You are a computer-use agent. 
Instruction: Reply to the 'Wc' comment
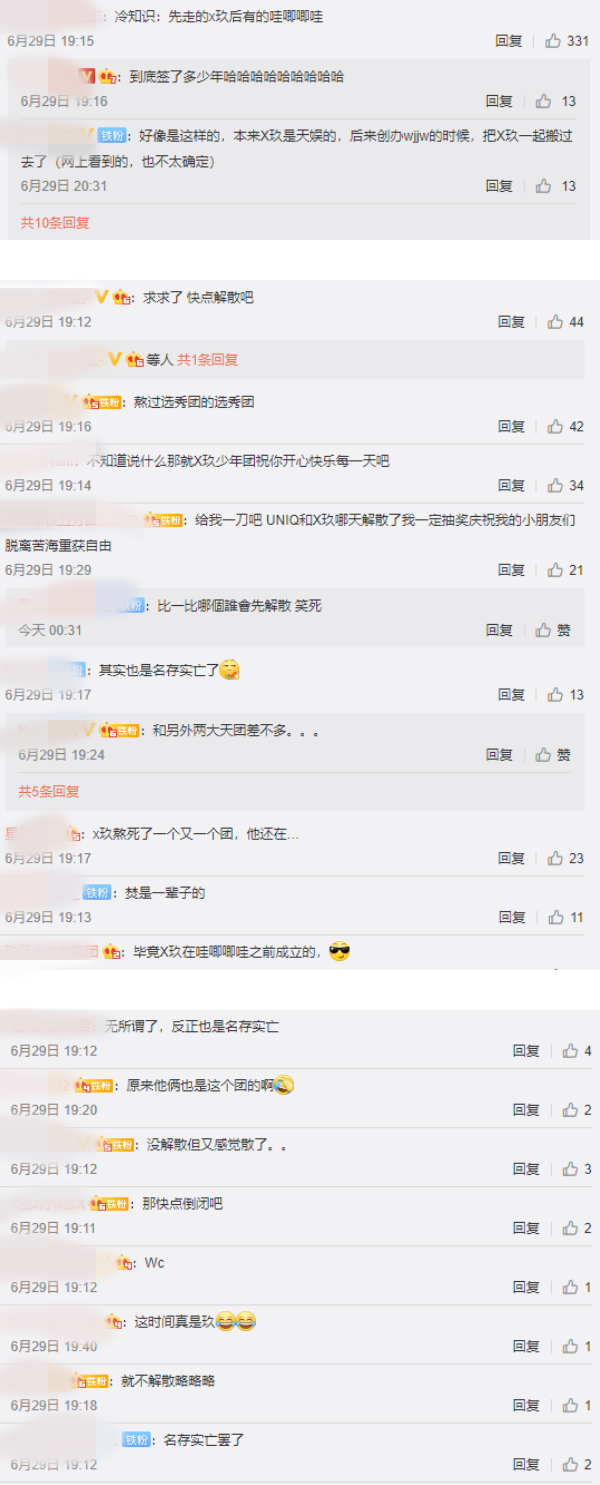[526, 1287]
